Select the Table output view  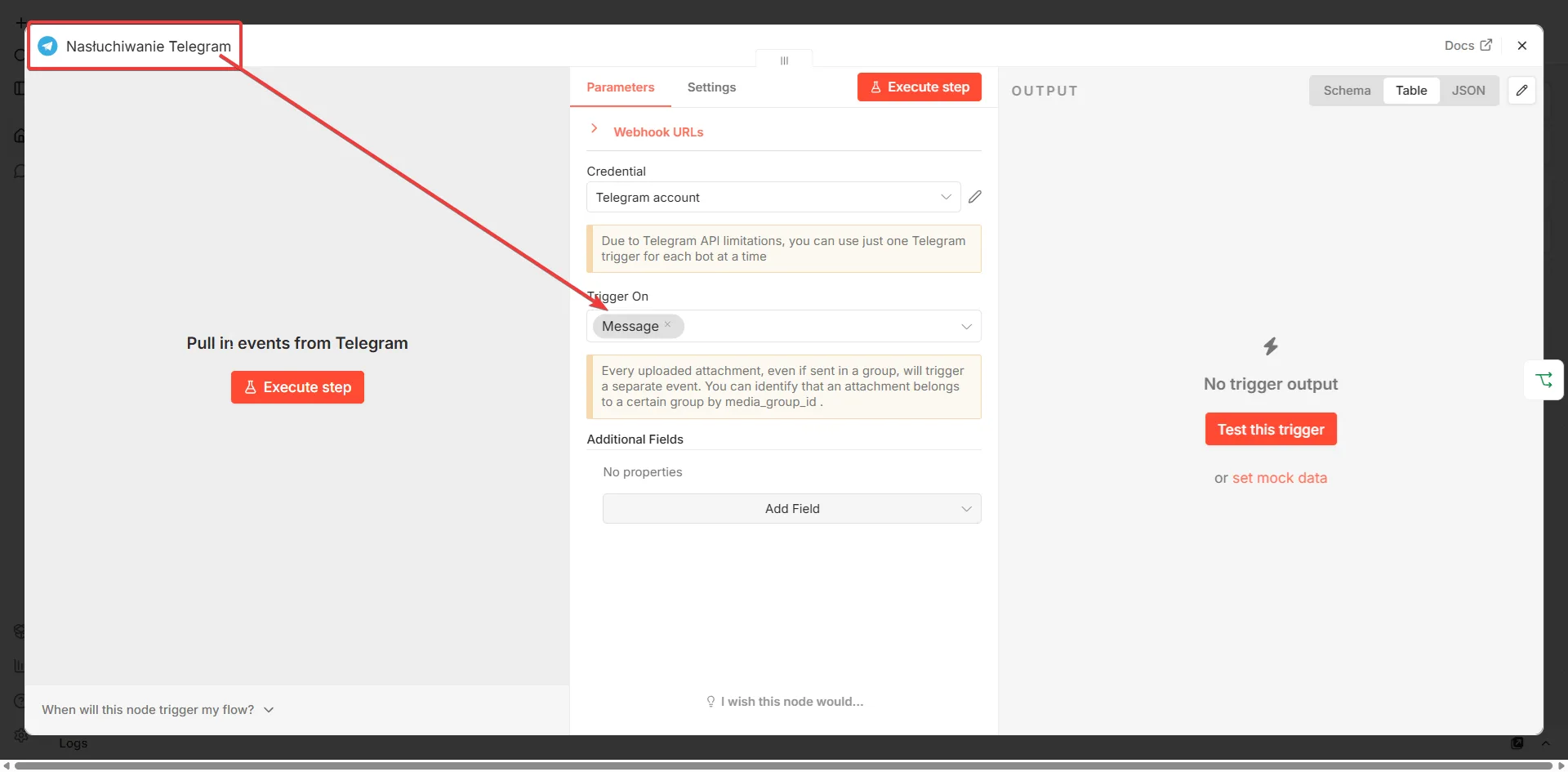click(x=1411, y=91)
